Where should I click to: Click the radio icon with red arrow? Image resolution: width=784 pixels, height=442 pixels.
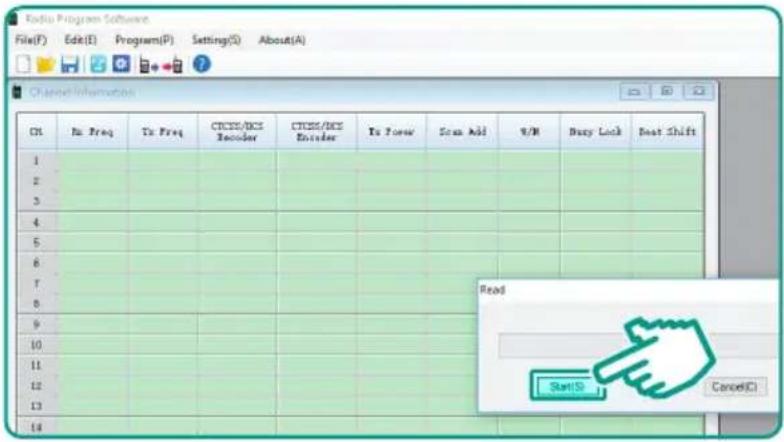(173, 66)
